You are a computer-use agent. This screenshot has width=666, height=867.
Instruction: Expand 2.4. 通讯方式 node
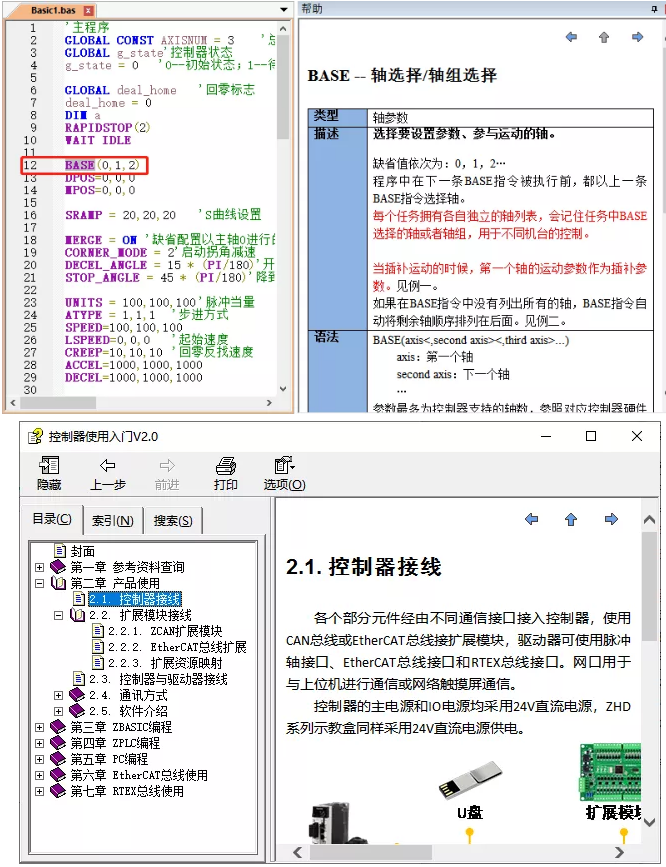[x=58, y=695]
